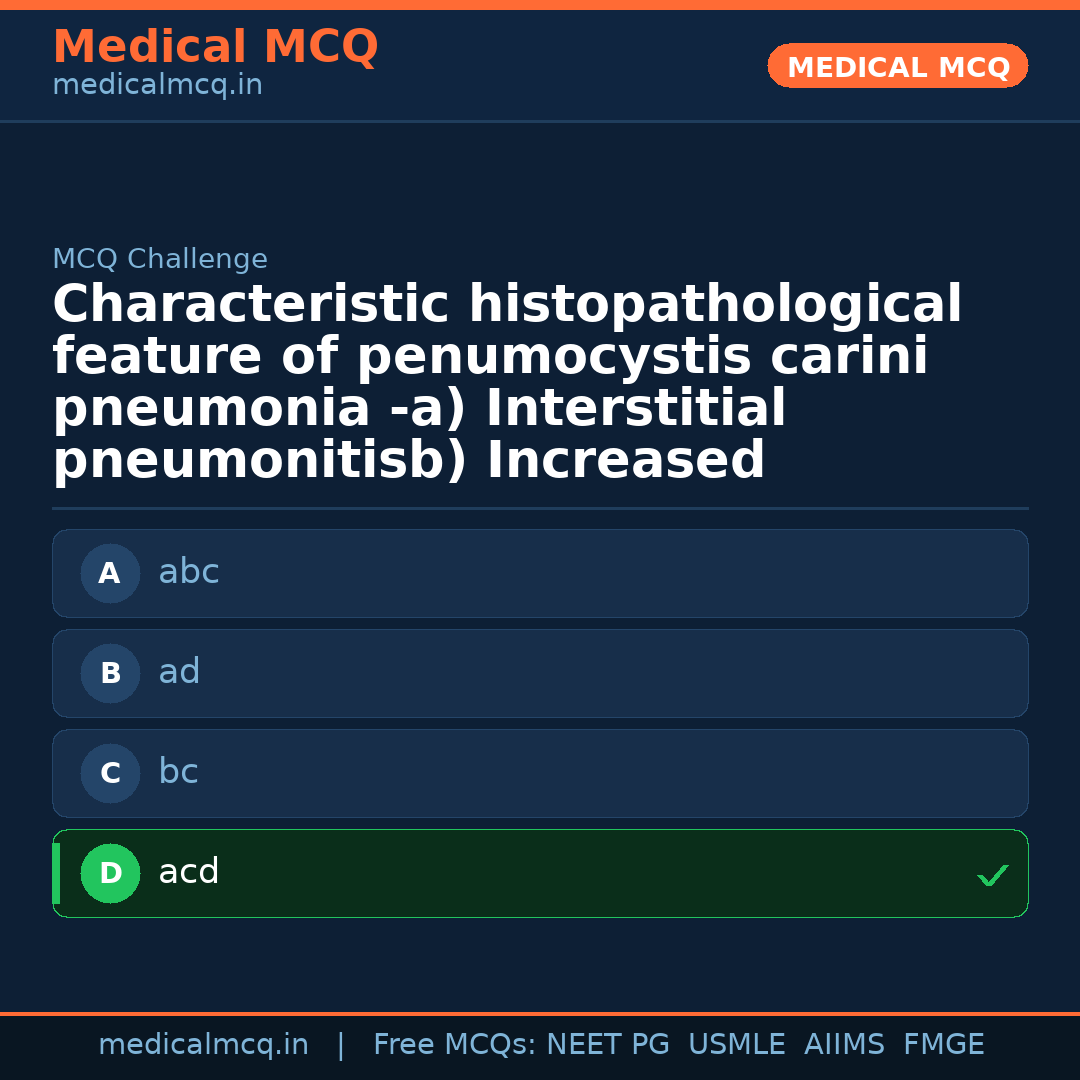
Task: Click the green checkmark icon on option D
Action: tap(992, 875)
